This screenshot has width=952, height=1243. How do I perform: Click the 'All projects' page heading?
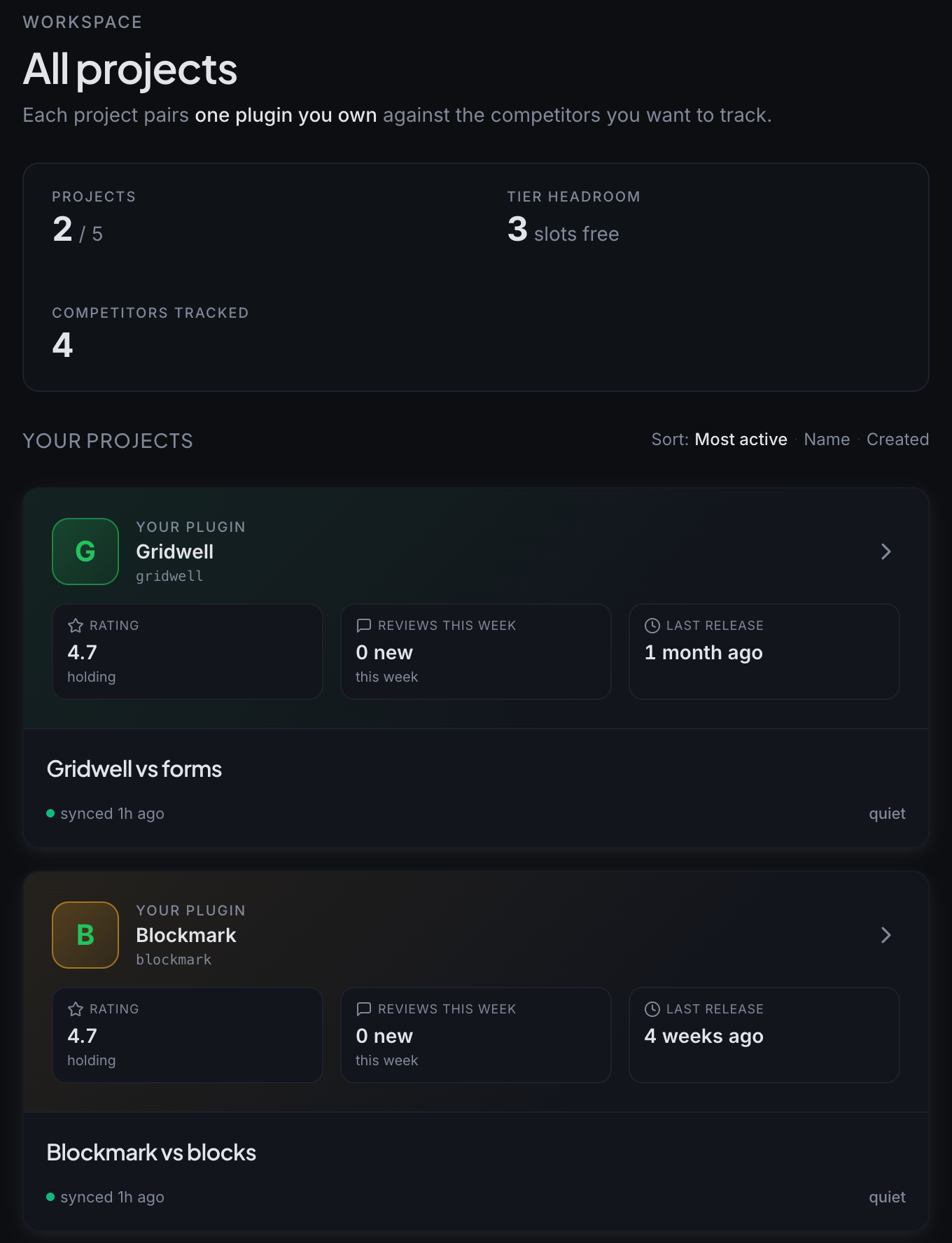point(130,70)
